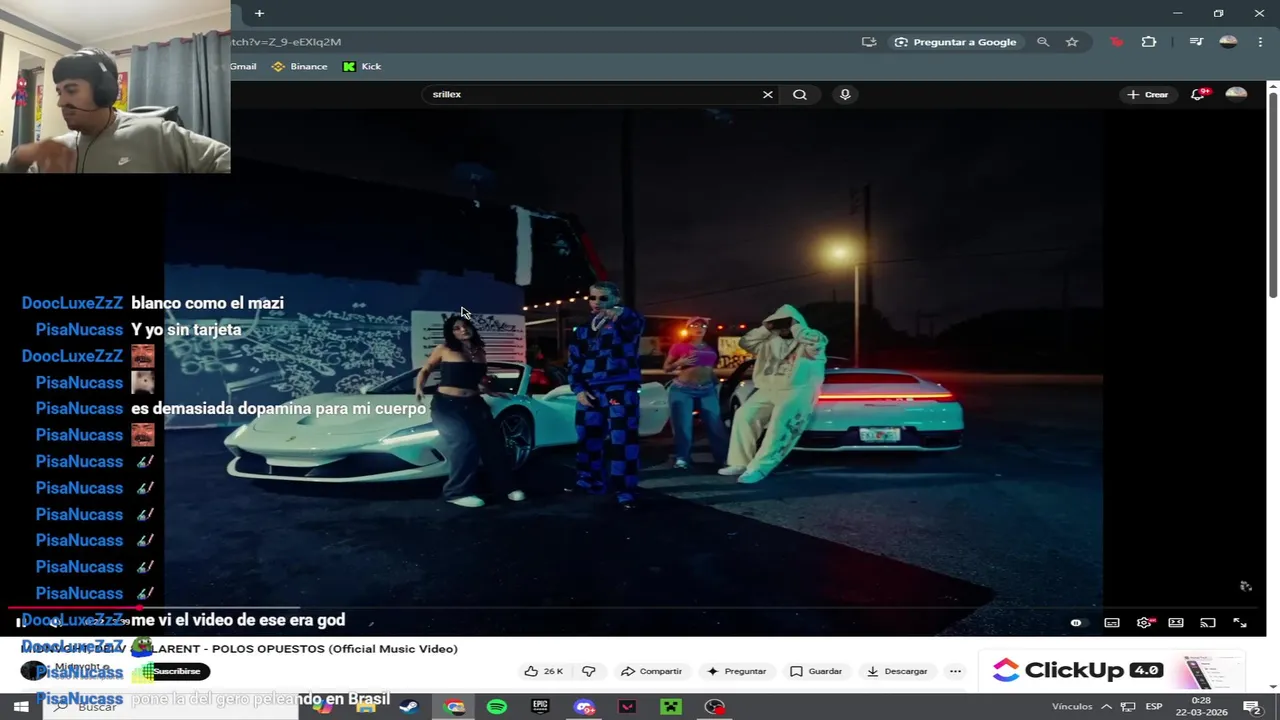
Task: Dislike the video
Action: pos(588,671)
